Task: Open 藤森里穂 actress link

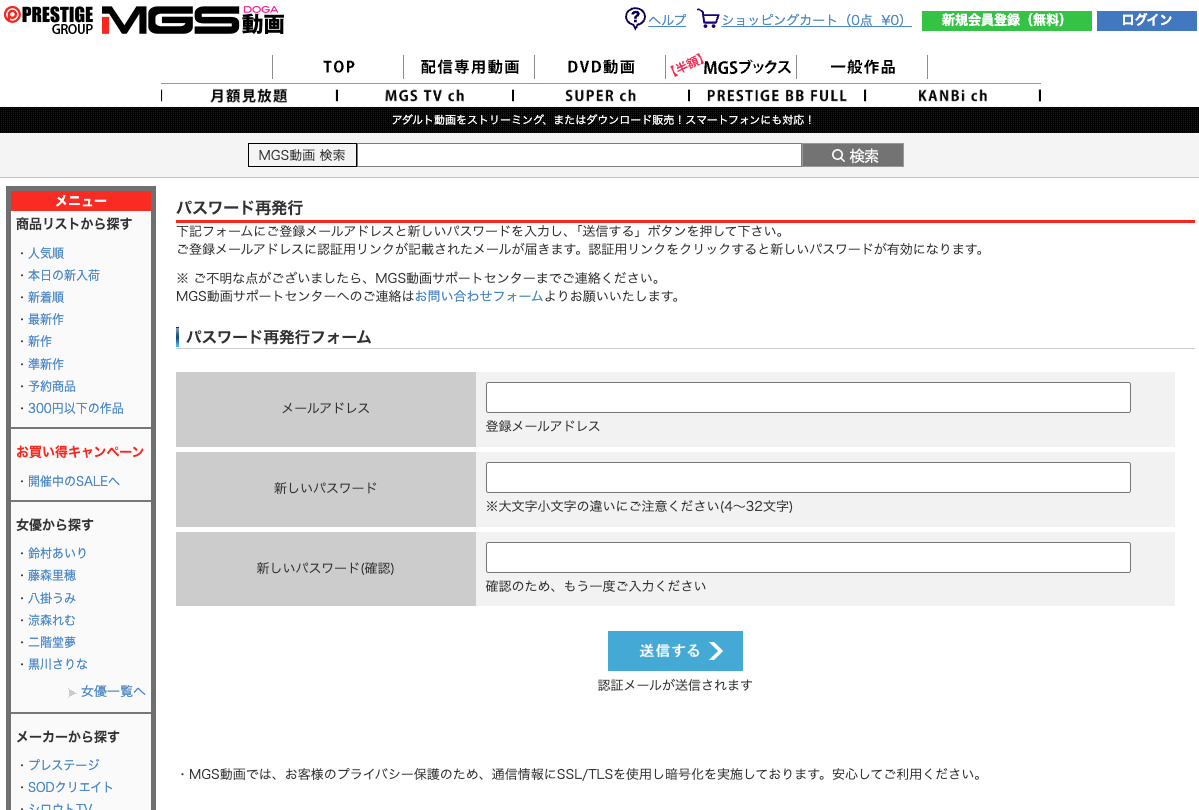Action: tap(52, 575)
